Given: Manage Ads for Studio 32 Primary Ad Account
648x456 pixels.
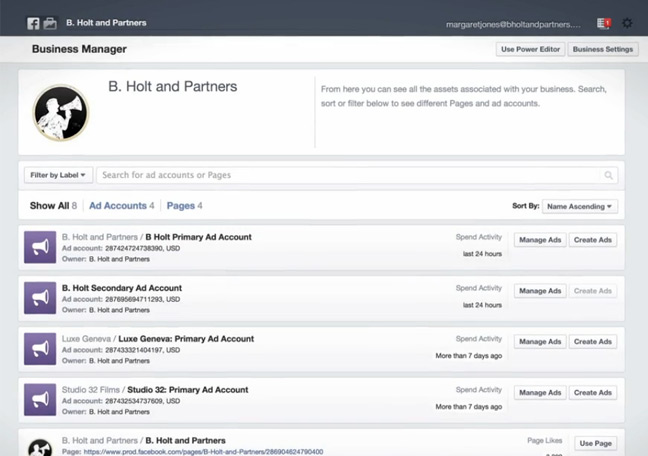Looking at the screenshot, I should point(540,392).
